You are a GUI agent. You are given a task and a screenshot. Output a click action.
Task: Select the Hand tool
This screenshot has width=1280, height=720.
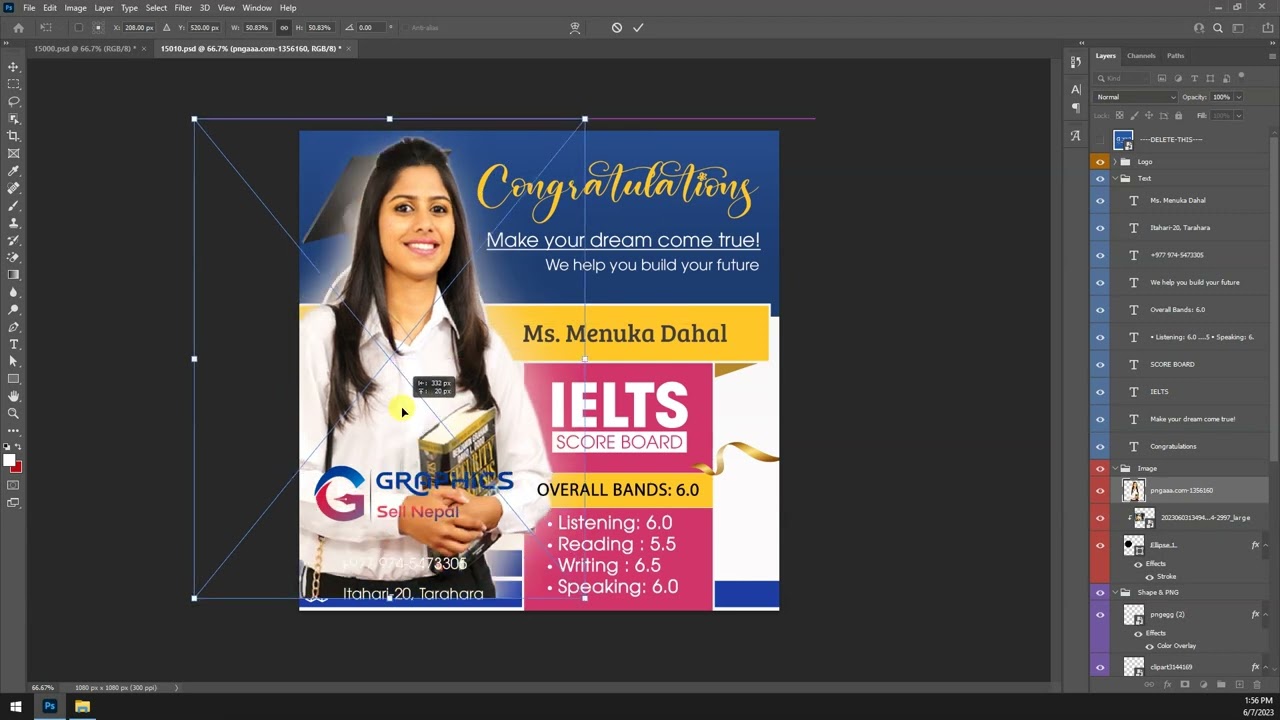click(x=13, y=396)
